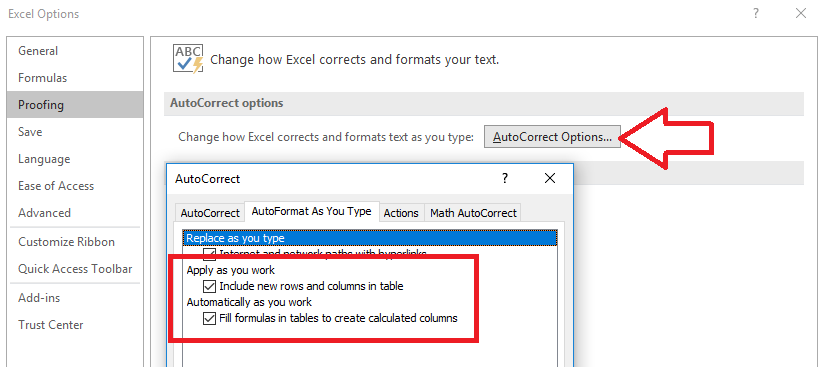Select AutoFormat As You Type tab
823x367 pixels.
pos(312,211)
